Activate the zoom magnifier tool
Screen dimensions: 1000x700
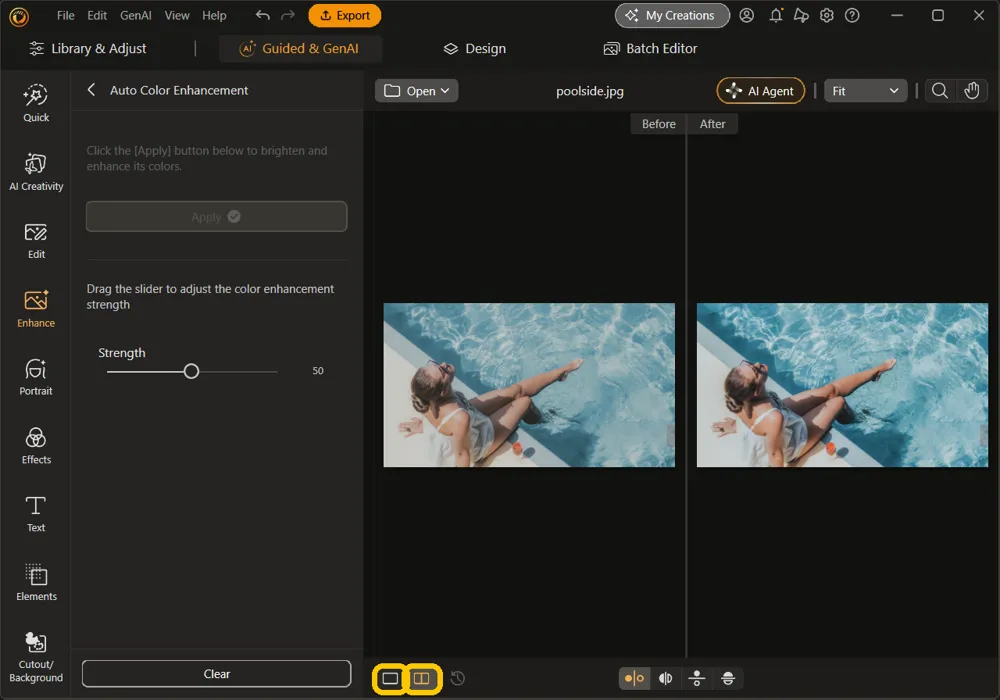click(x=939, y=91)
